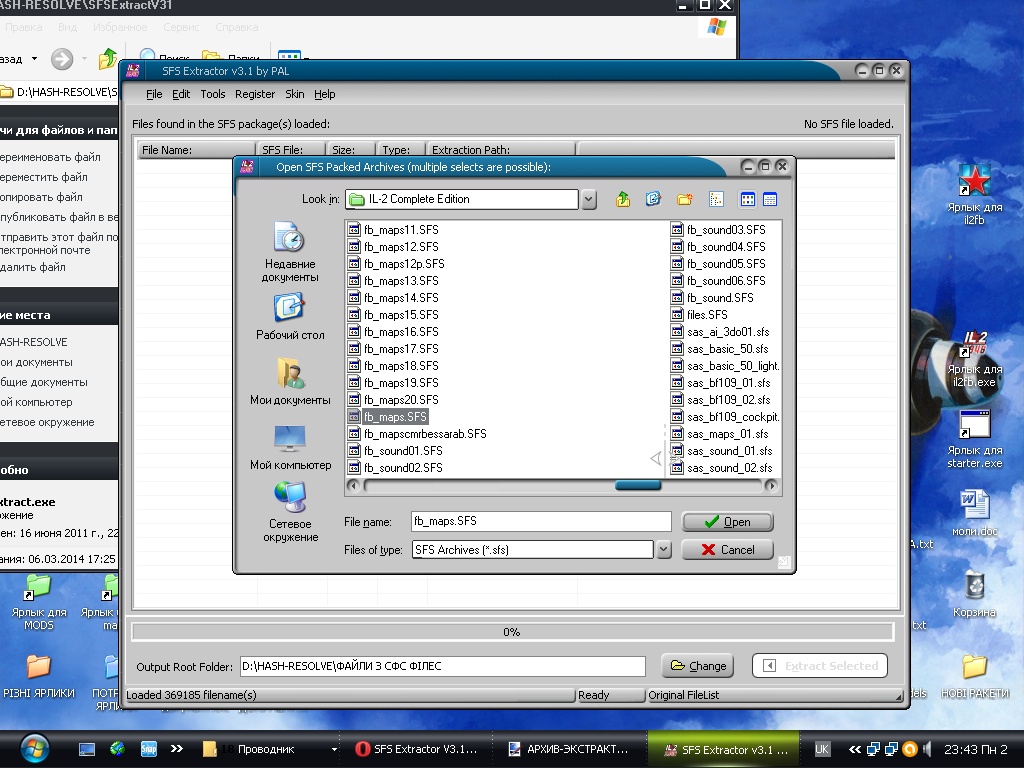The height and width of the screenshot is (768, 1024).
Task: Select the fb_sound03.SFS file
Action: (718, 230)
